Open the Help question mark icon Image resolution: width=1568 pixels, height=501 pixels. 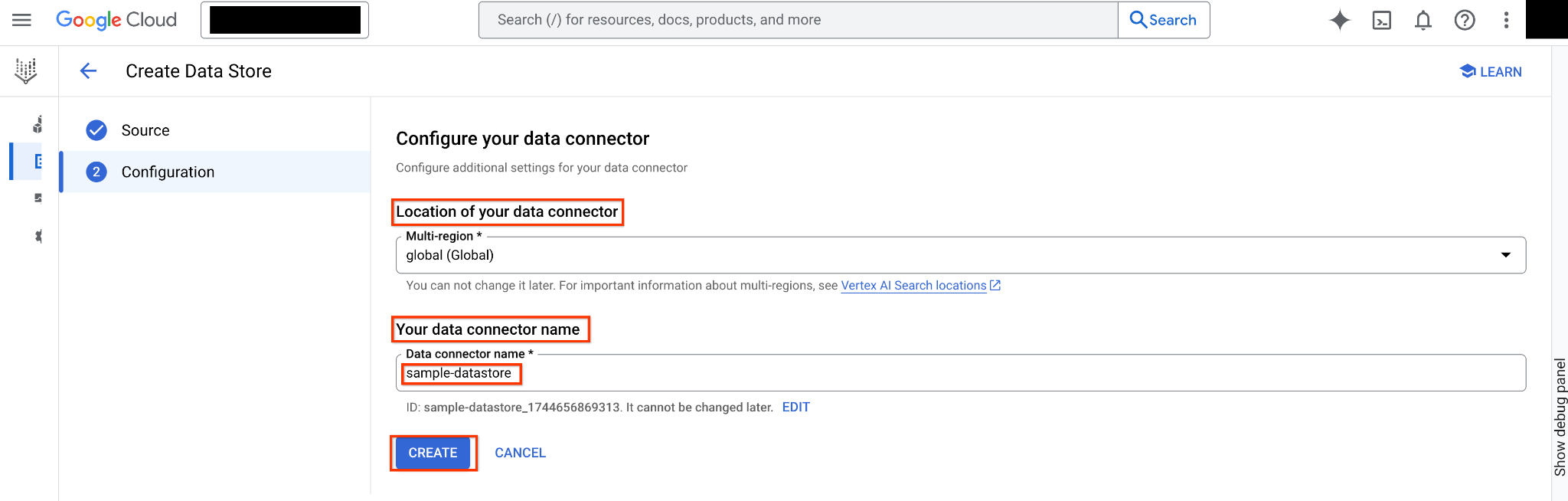click(x=1465, y=21)
